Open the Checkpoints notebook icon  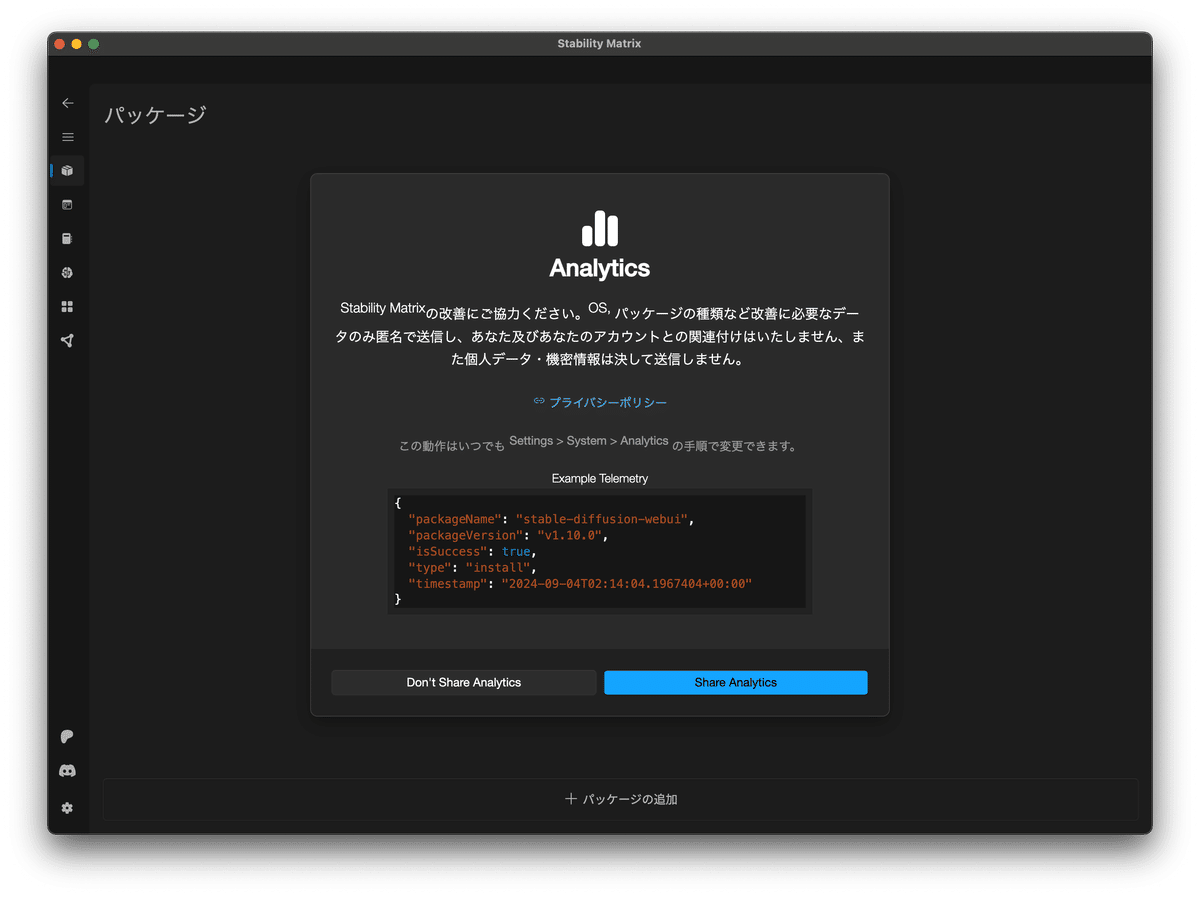coord(67,239)
